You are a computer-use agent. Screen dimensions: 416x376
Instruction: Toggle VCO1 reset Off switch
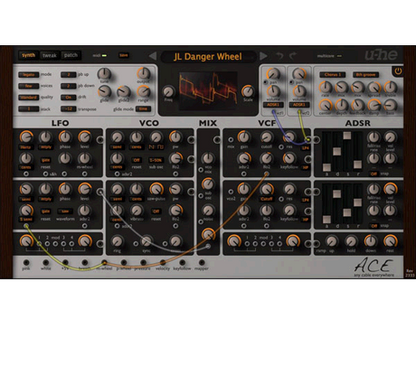coord(136,160)
